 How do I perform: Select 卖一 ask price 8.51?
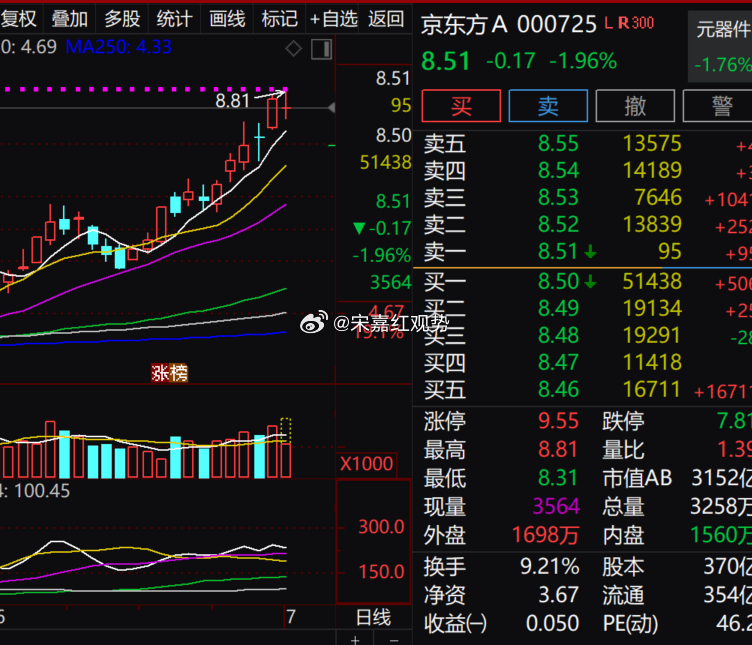[557, 251]
